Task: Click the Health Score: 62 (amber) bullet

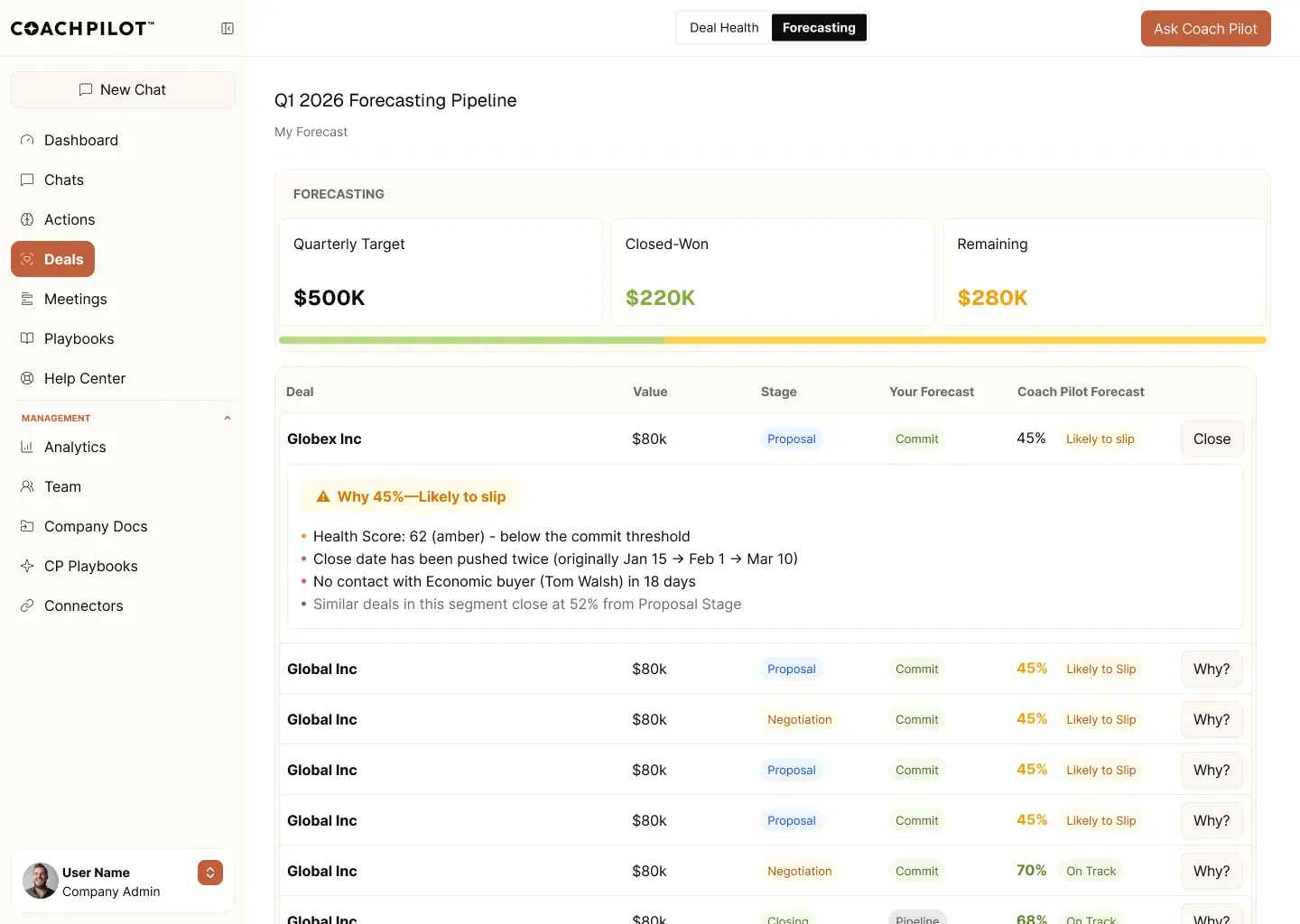Action: 502,536
